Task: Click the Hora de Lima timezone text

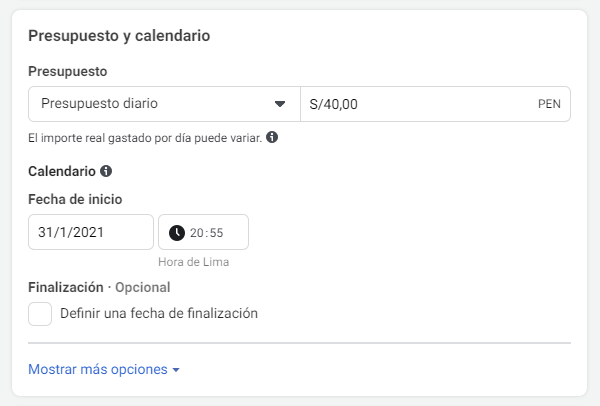Action: click(x=194, y=262)
